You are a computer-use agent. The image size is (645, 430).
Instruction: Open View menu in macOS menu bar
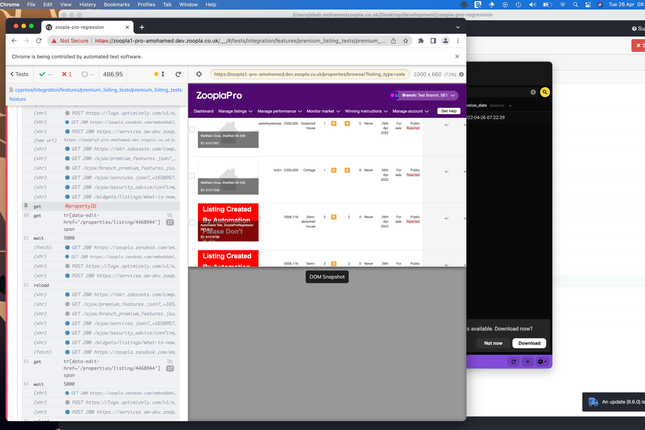pos(65,5)
